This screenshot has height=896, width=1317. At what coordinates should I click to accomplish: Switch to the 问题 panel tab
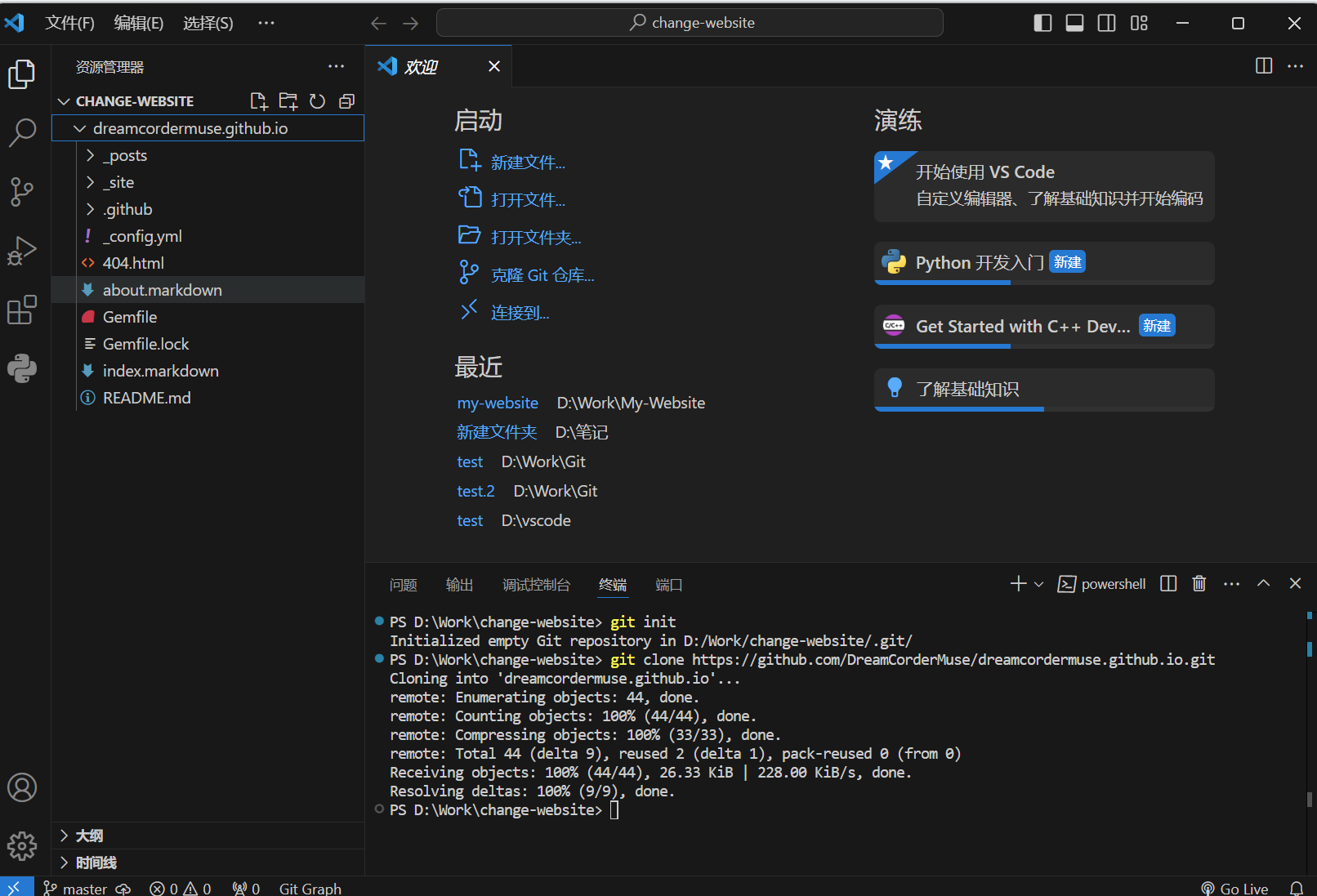(404, 585)
